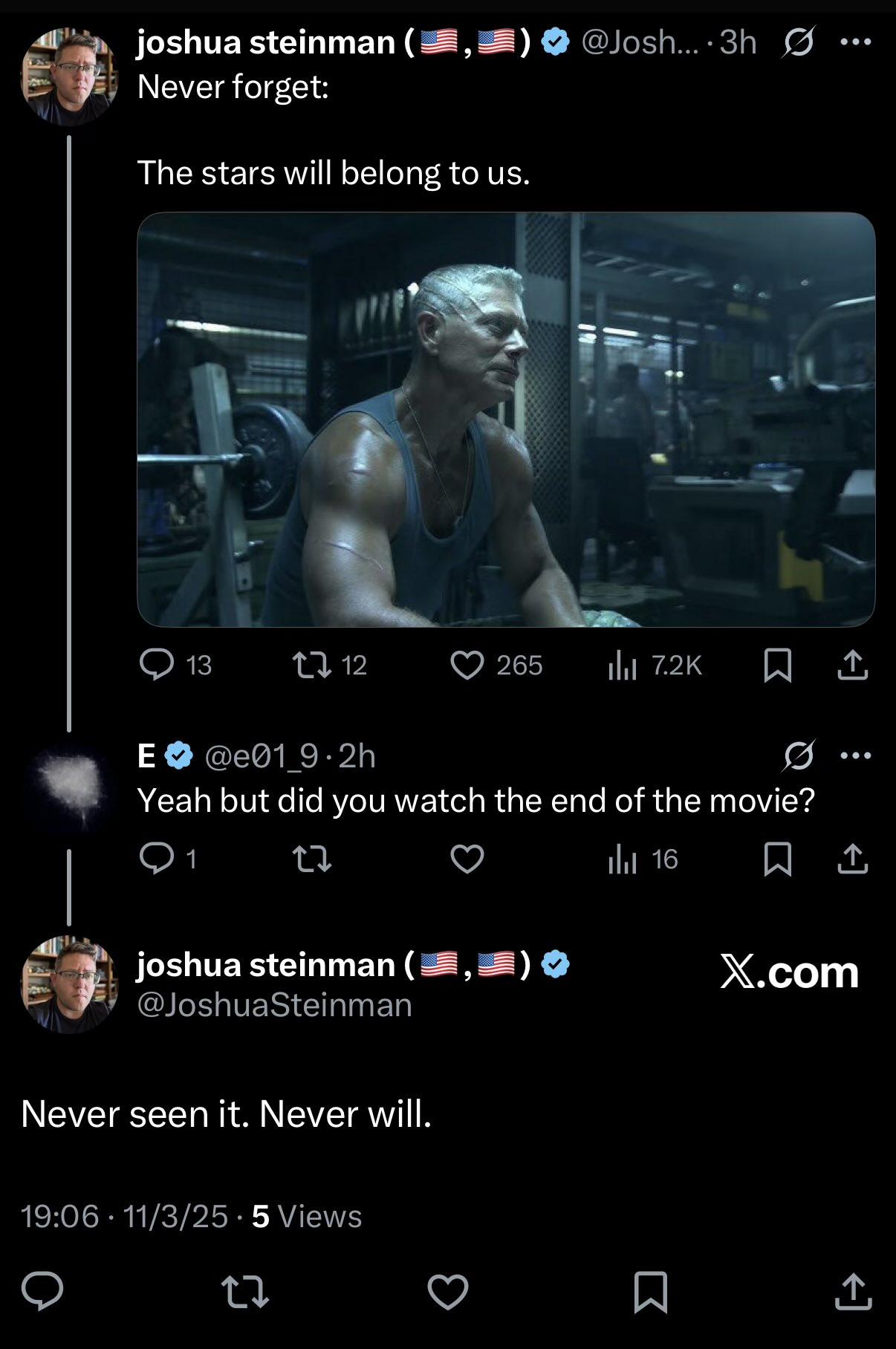Bookmark E's reply post

[777, 859]
